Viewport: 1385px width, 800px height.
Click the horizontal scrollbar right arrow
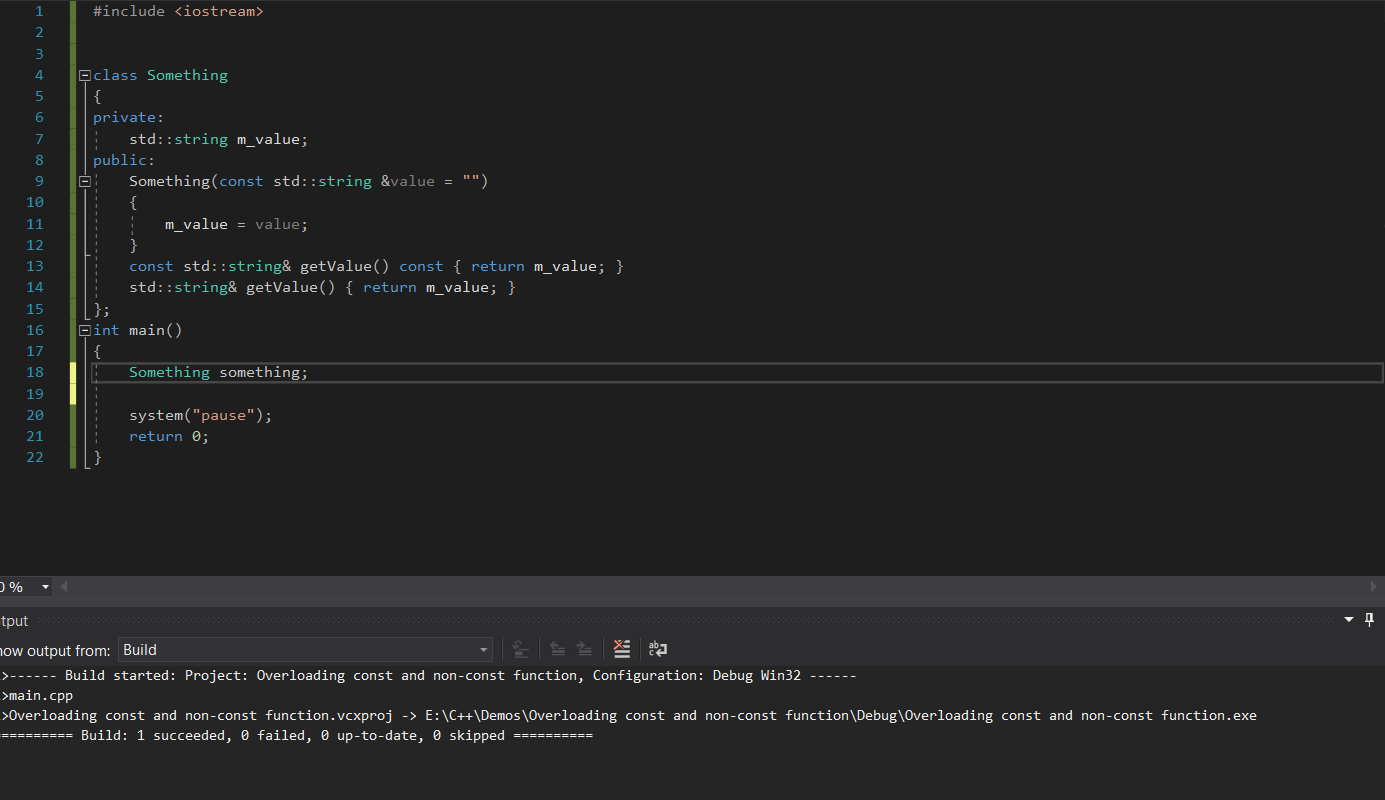(1374, 587)
